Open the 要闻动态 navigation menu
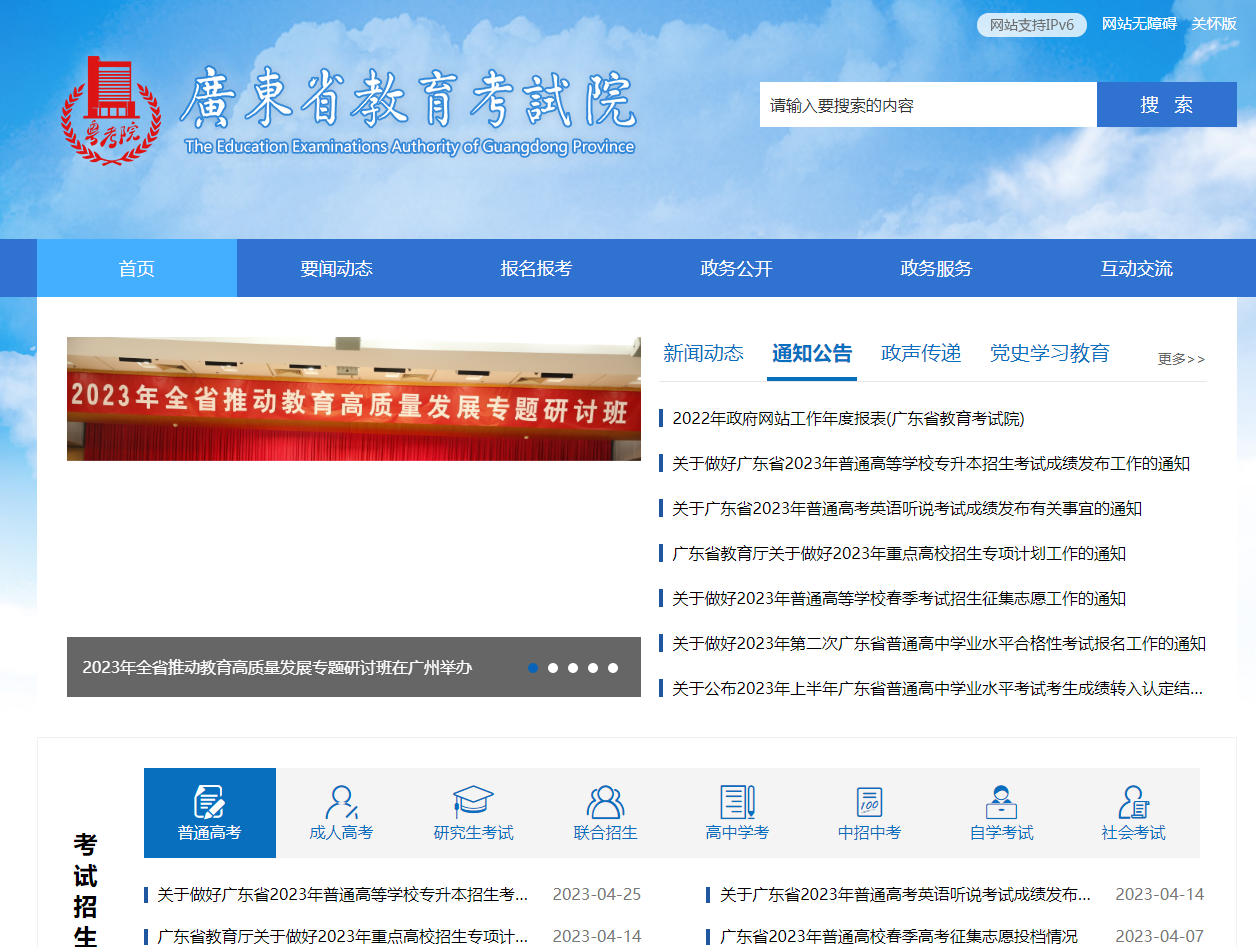Viewport: 1256px width, 947px height. 336,268
